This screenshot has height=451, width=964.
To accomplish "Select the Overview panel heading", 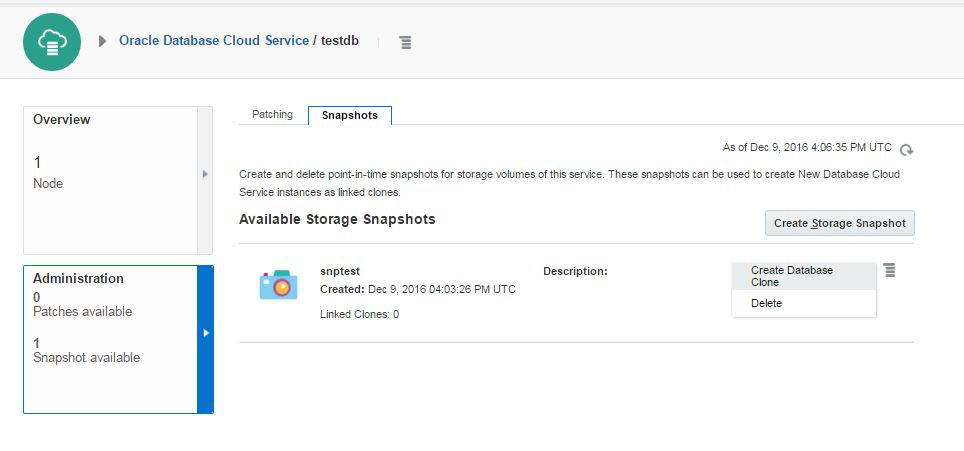I will pos(62,119).
